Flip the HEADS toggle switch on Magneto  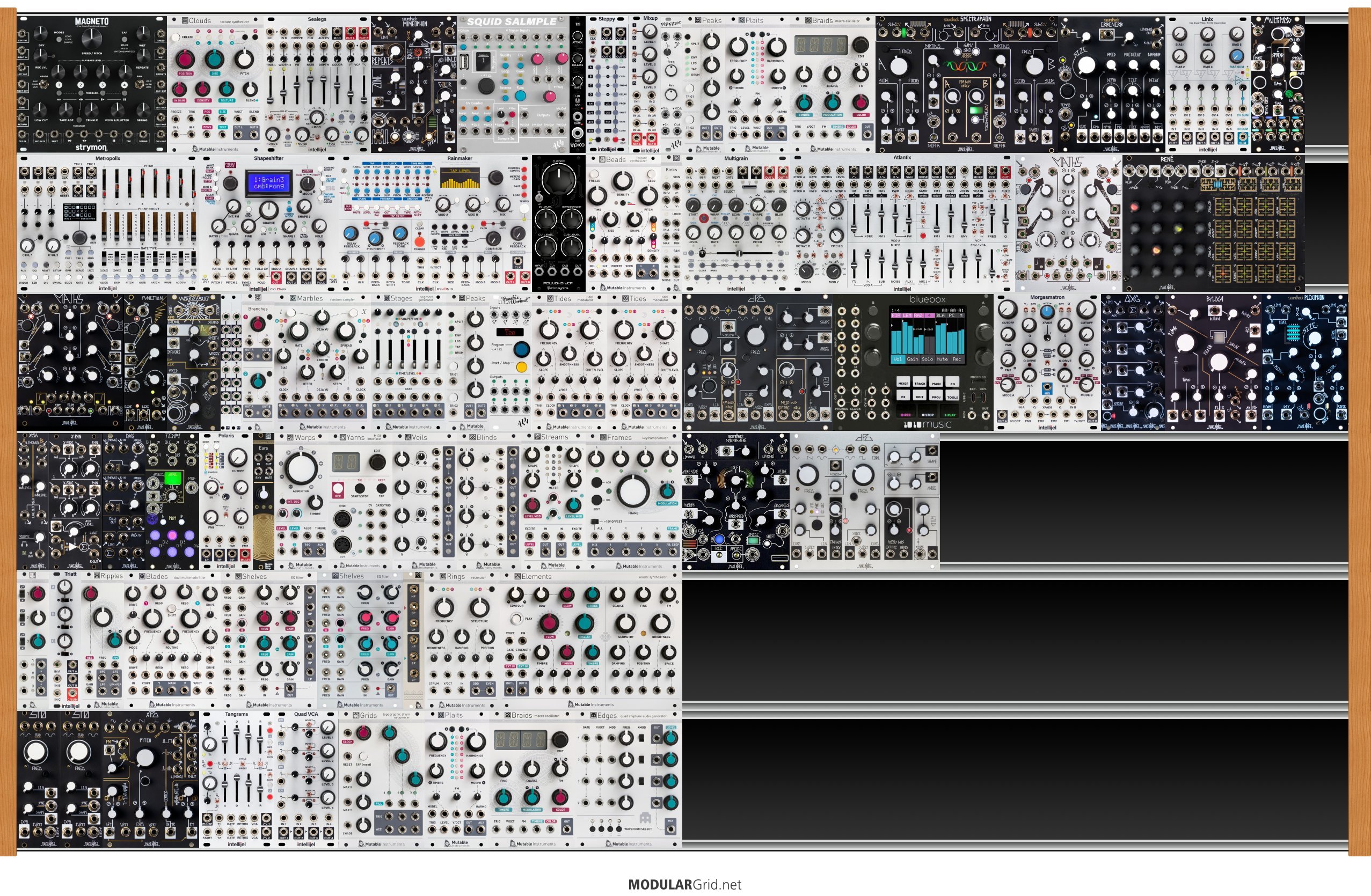pos(44,84)
